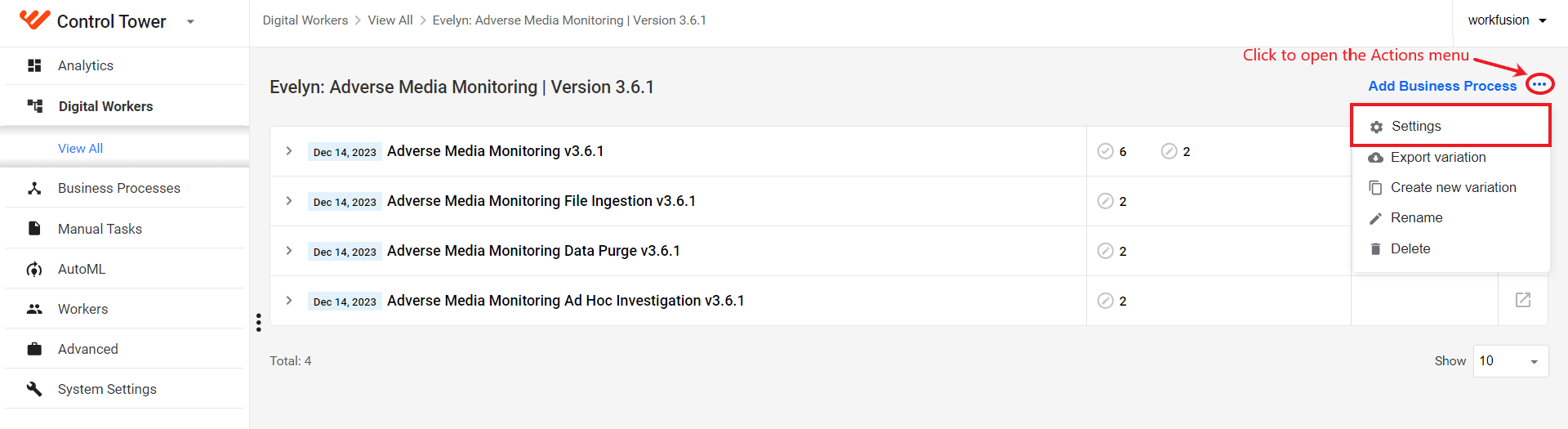Click the AutoML sidebar icon
Screen dimensions: 1568x429
click(x=34, y=269)
